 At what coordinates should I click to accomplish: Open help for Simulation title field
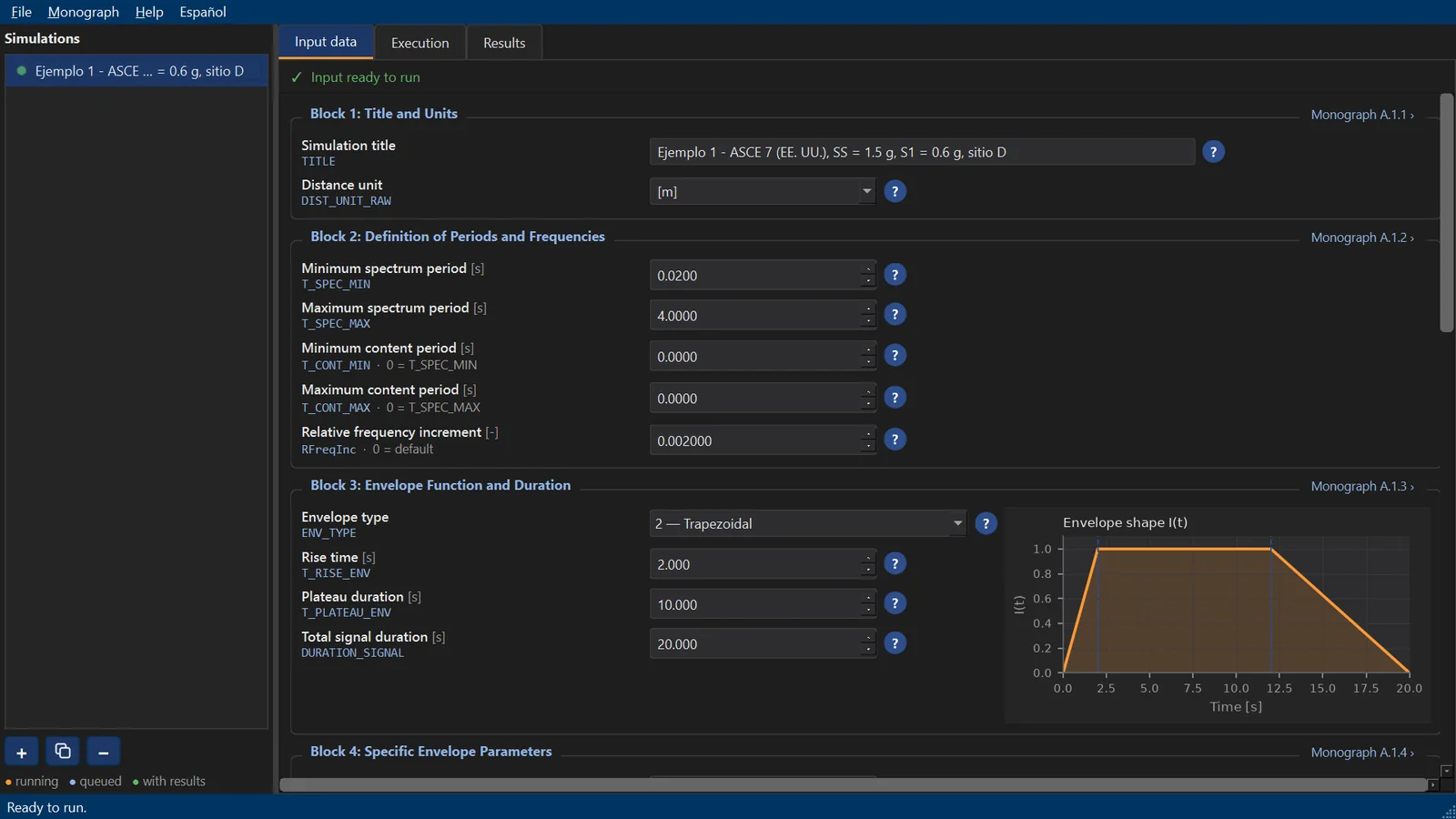tap(1213, 152)
